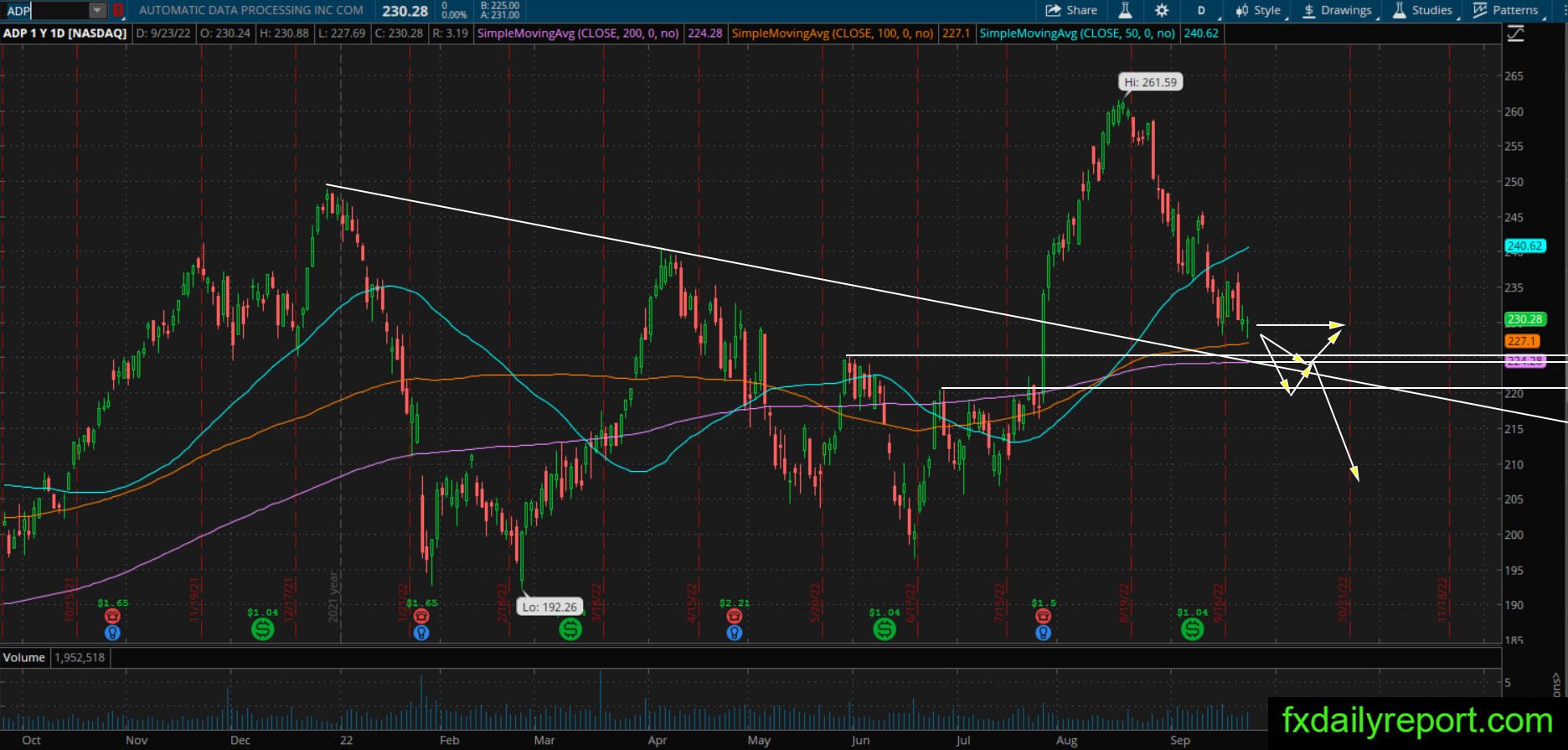The image size is (1568, 750).
Task: Open the symbol dropdown arrow
Action: point(98,11)
